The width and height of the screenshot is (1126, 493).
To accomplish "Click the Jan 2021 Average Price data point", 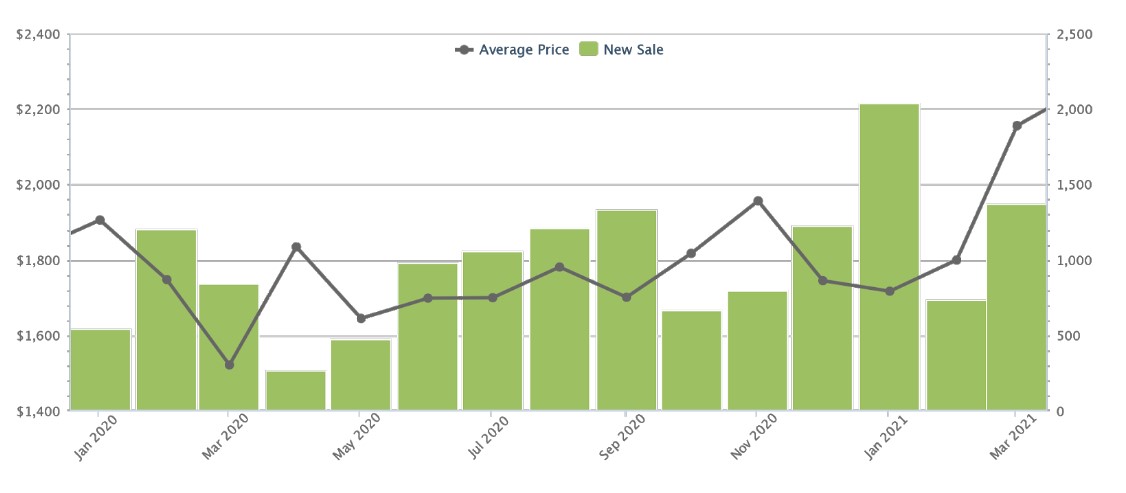I will click(889, 291).
